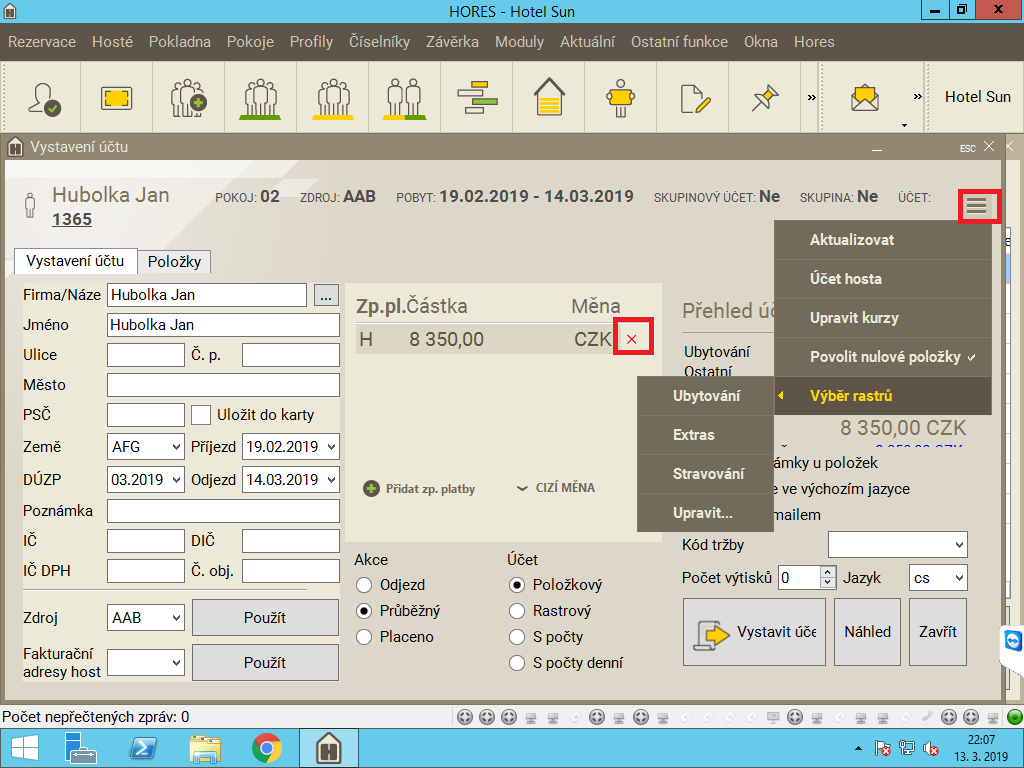This screenshot has height=768, width=1024.
Task: Open the document edit pencil icon
Action: click(x=694, y=97)
